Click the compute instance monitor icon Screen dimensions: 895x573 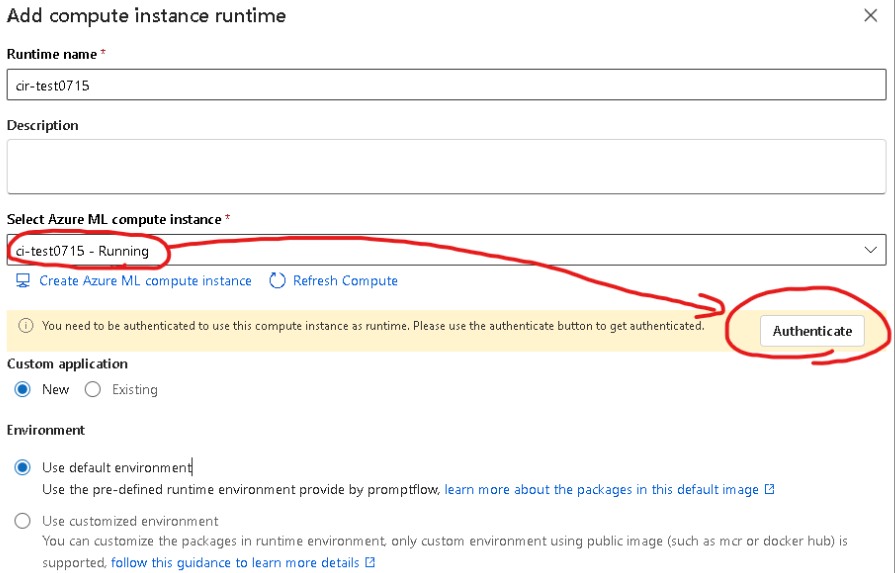(x=23, y=281)
